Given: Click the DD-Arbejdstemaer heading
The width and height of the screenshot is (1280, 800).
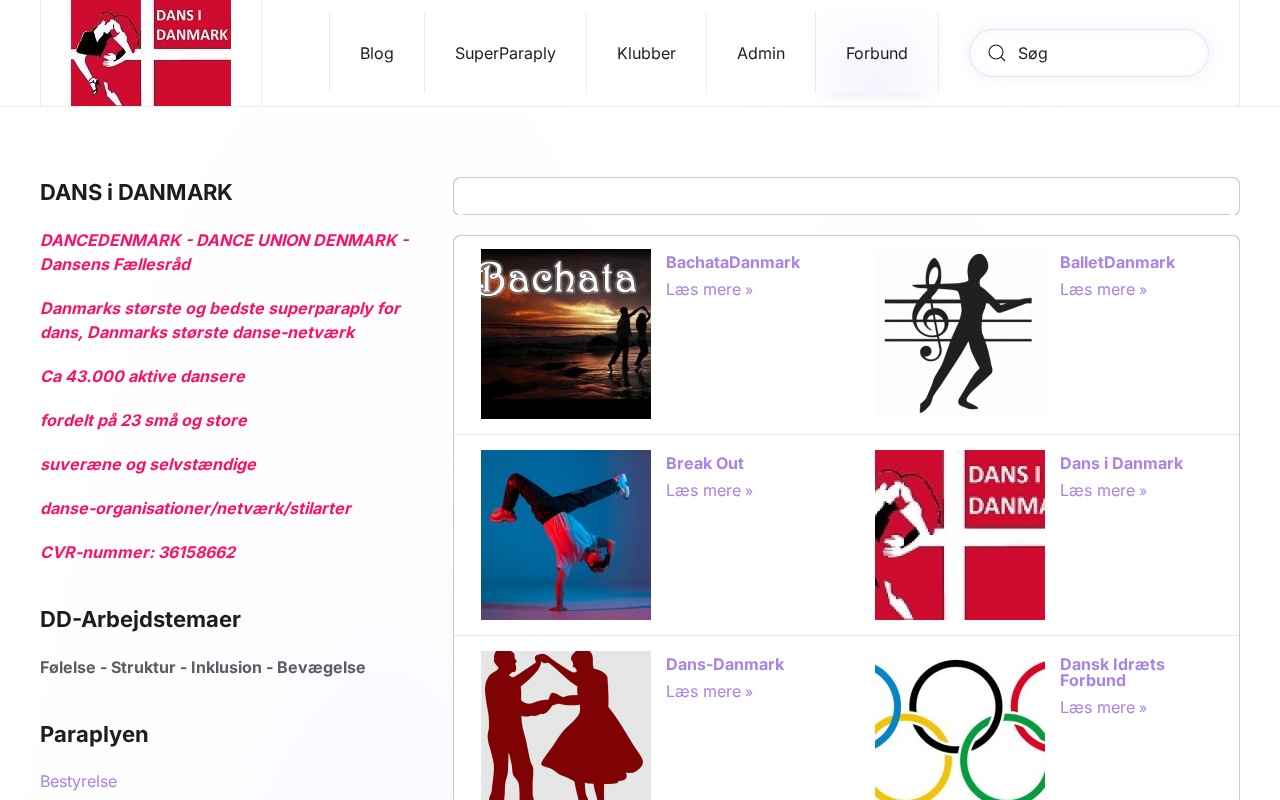Looking at the screenshot, I should 140,619.
